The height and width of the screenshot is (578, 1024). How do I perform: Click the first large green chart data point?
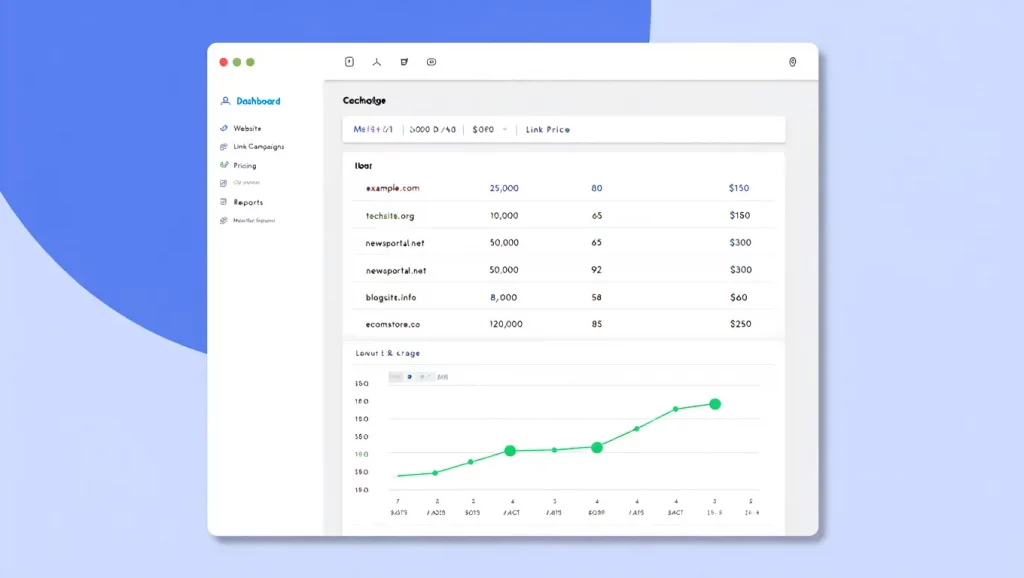pos(510,451)
